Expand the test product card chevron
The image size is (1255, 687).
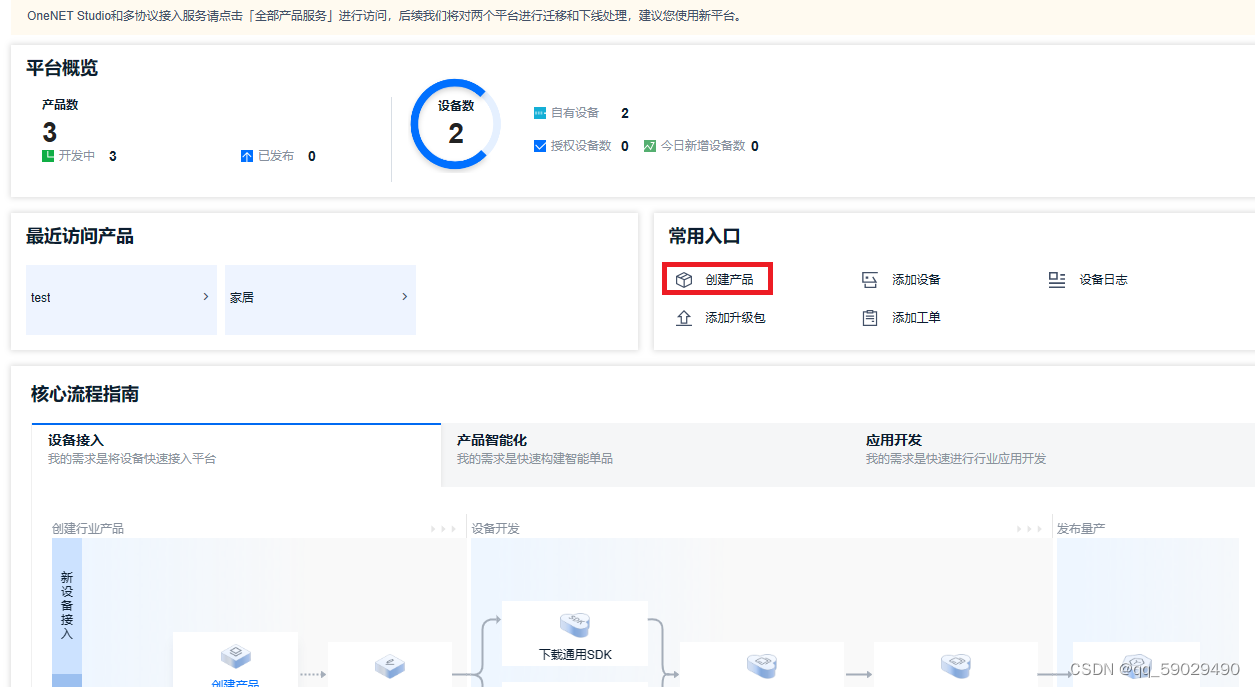click(206, 297)
